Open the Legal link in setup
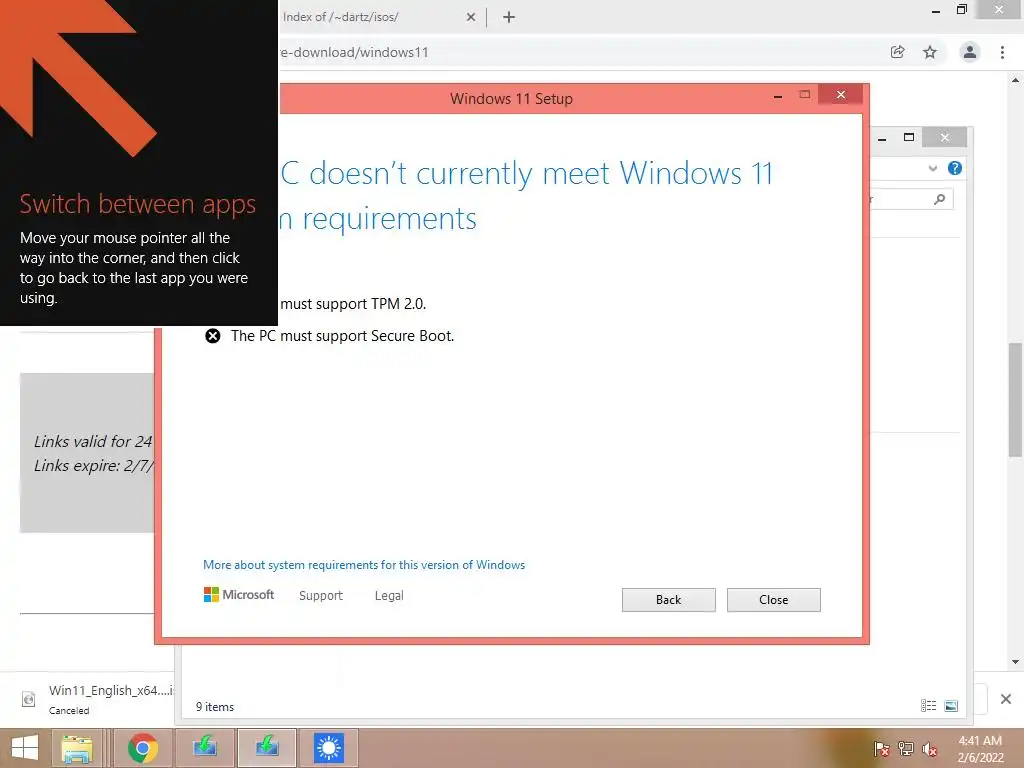 pyautogui.click(x=389, y=596)
